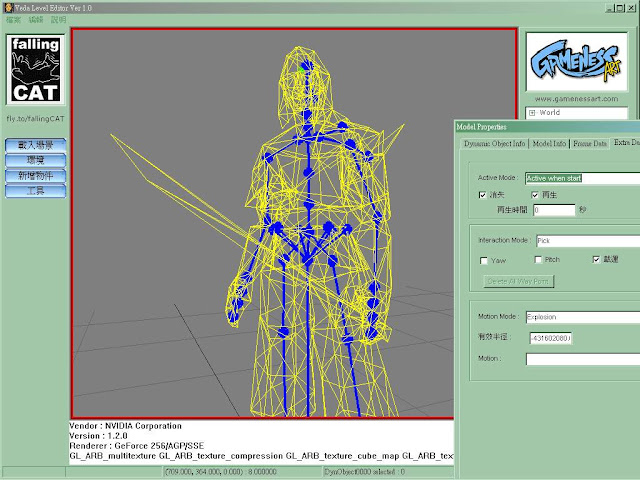The width and height of the screenshot is (640, 480).
Task: Click the Version : 1.2.0 log line
Action: [98, 436]
